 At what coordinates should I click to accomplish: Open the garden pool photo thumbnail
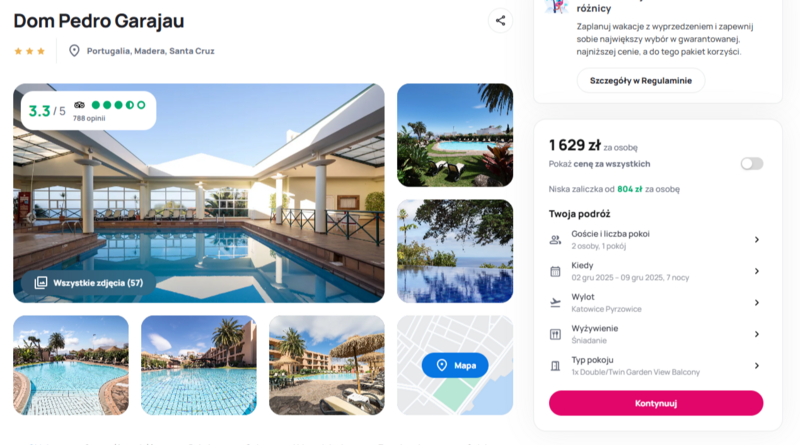[x=455, y=135]
